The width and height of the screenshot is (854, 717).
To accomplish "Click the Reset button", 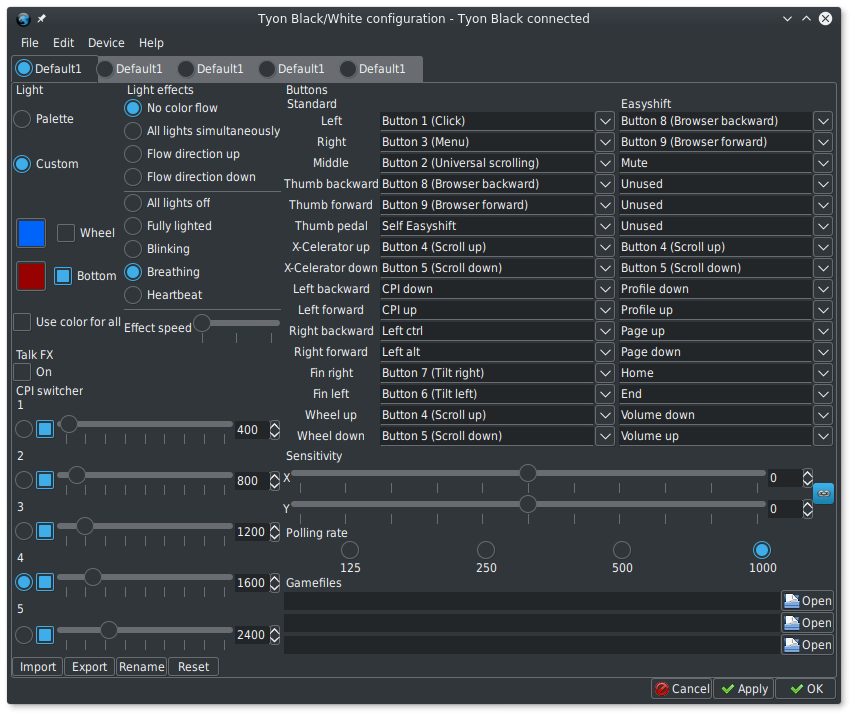I will pyautogui.click(x=193, y=667).
